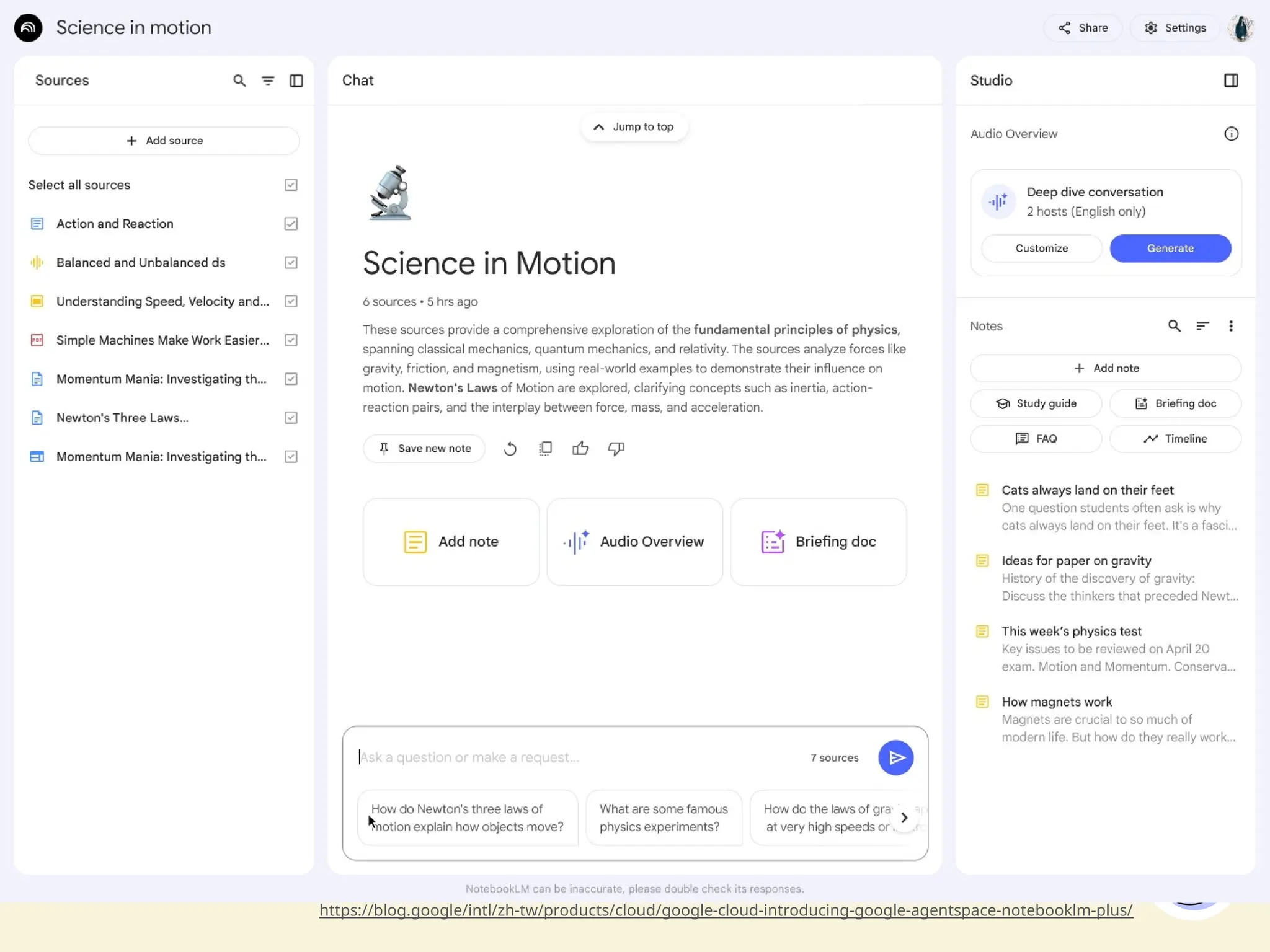Open Settings
This screenshot has height=952, width=1270.
pos(1175,28)
